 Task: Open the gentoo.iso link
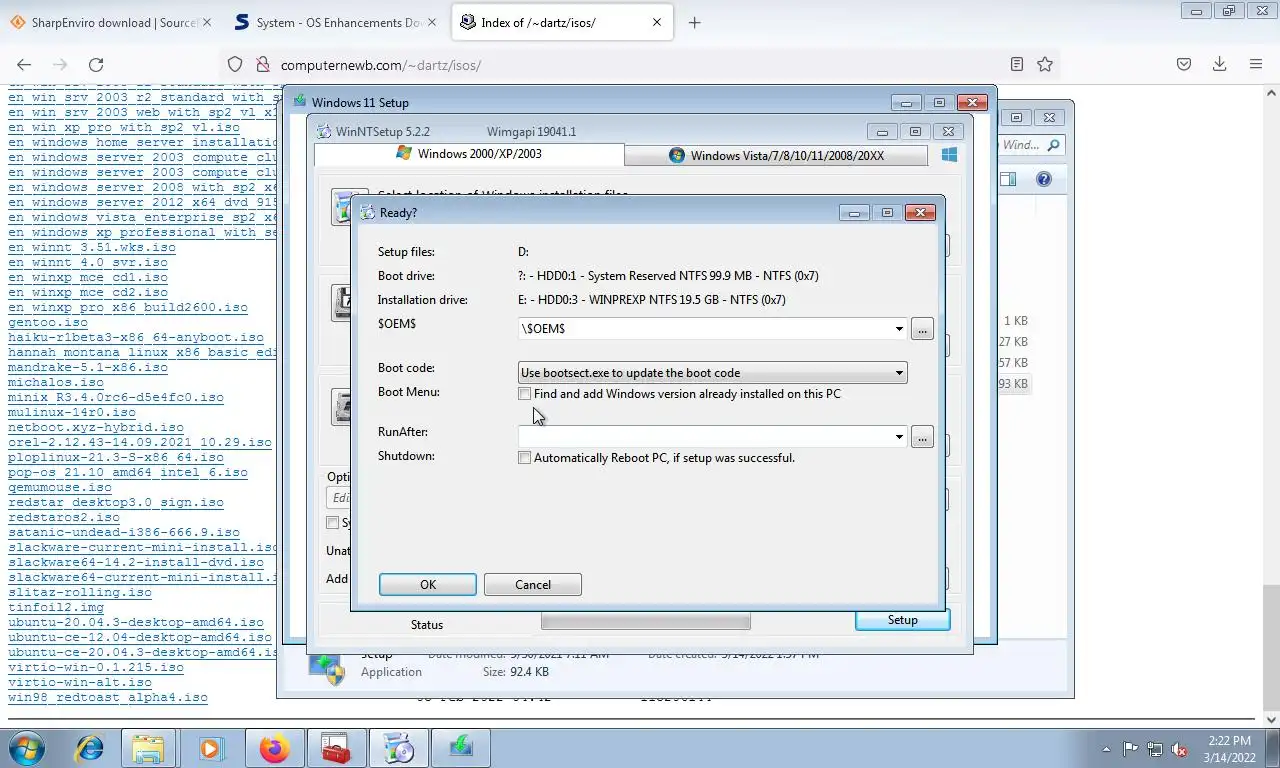[48, 322]
